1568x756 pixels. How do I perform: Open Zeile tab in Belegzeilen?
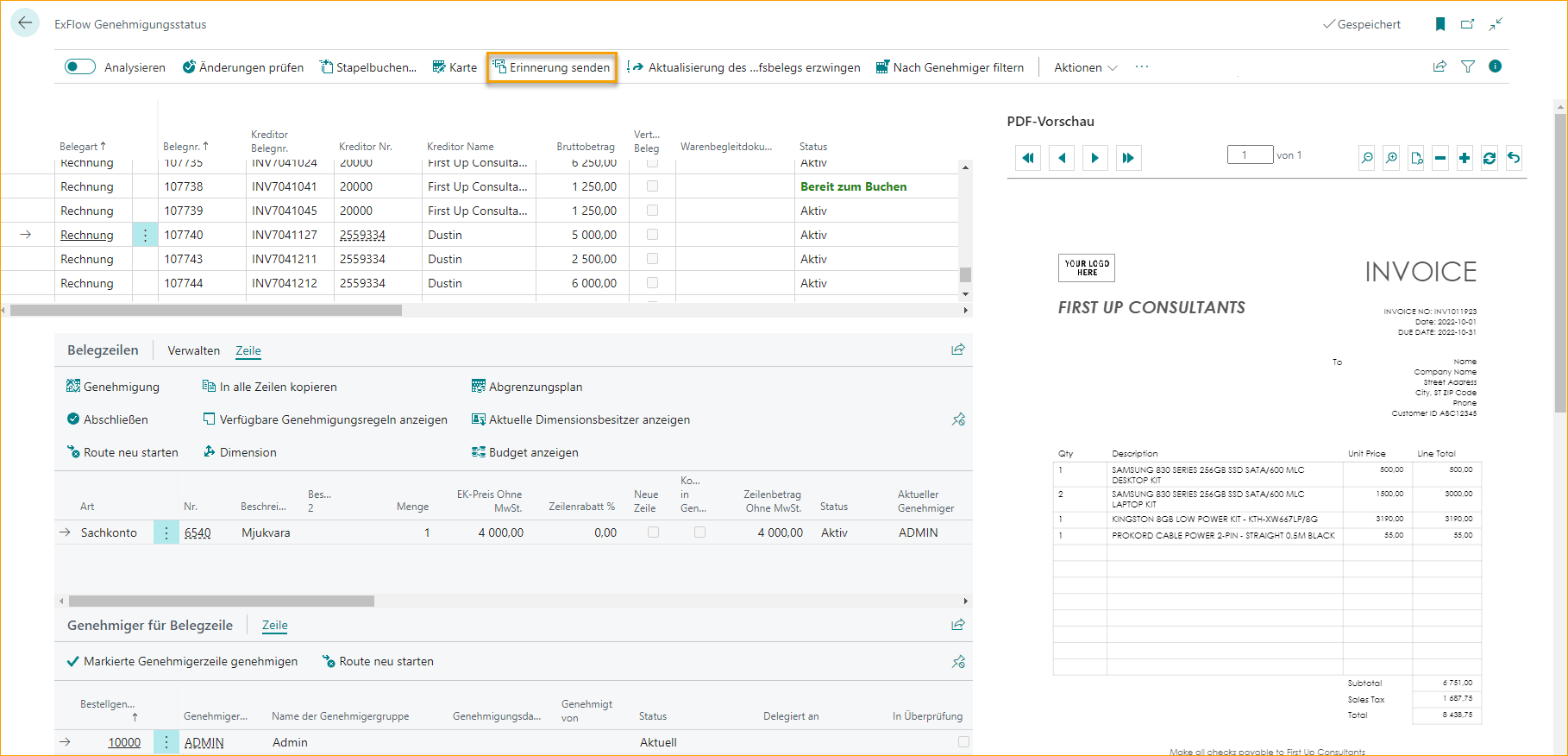[x=248, y=350]
